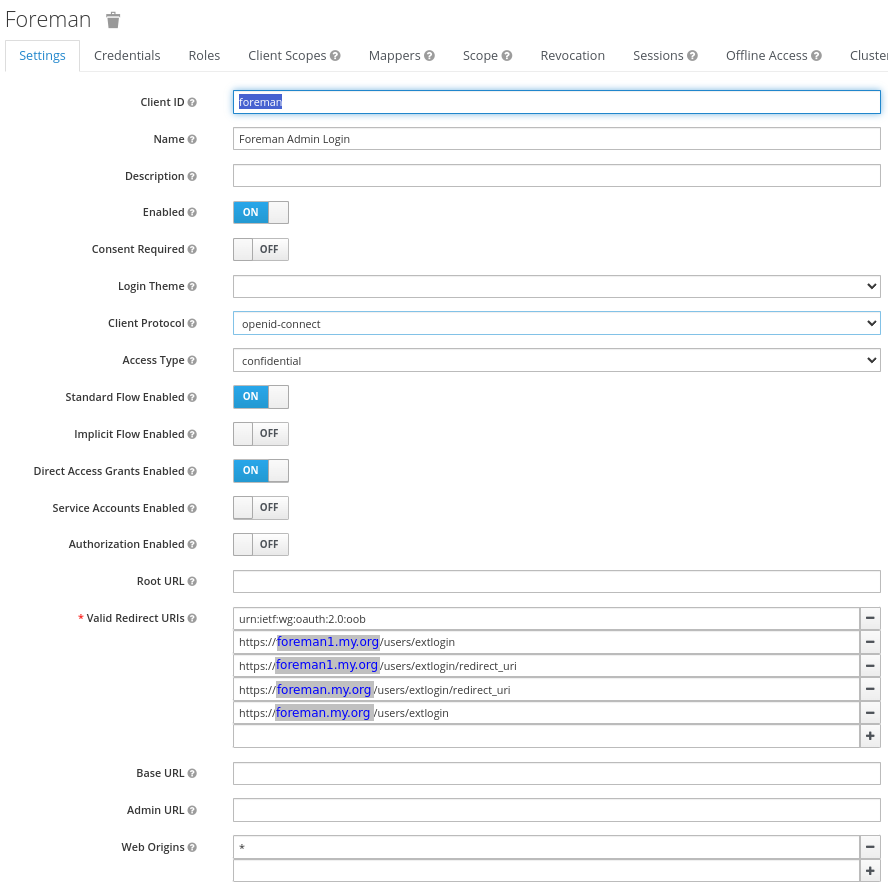Click the Root URL input field
The width and height of the screenshot is (888, 888).
[x=557, y=582]
